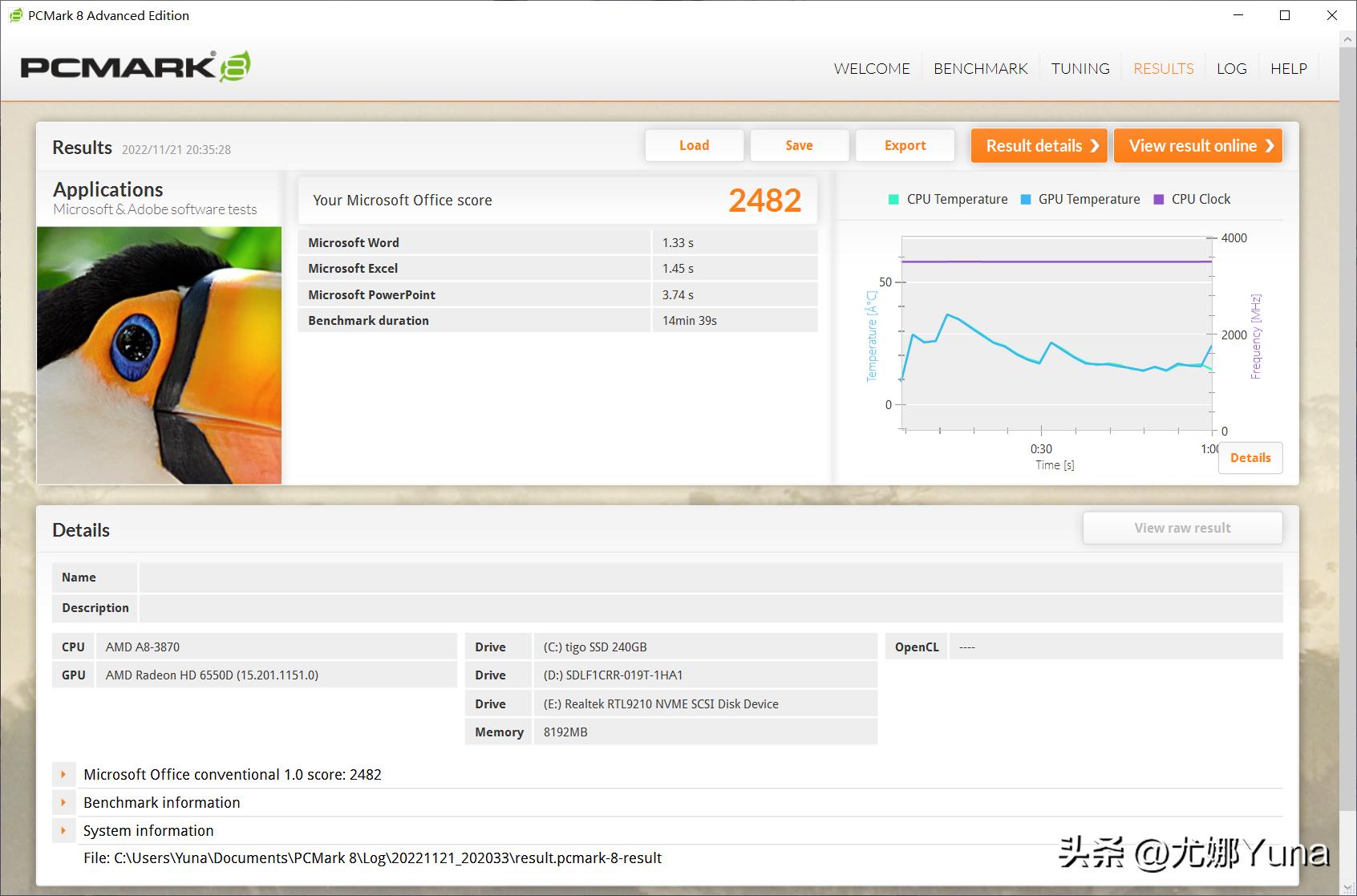Screen dimensions: 1357x896
Task: Go to the TUNING tab
Action: 1080,69
